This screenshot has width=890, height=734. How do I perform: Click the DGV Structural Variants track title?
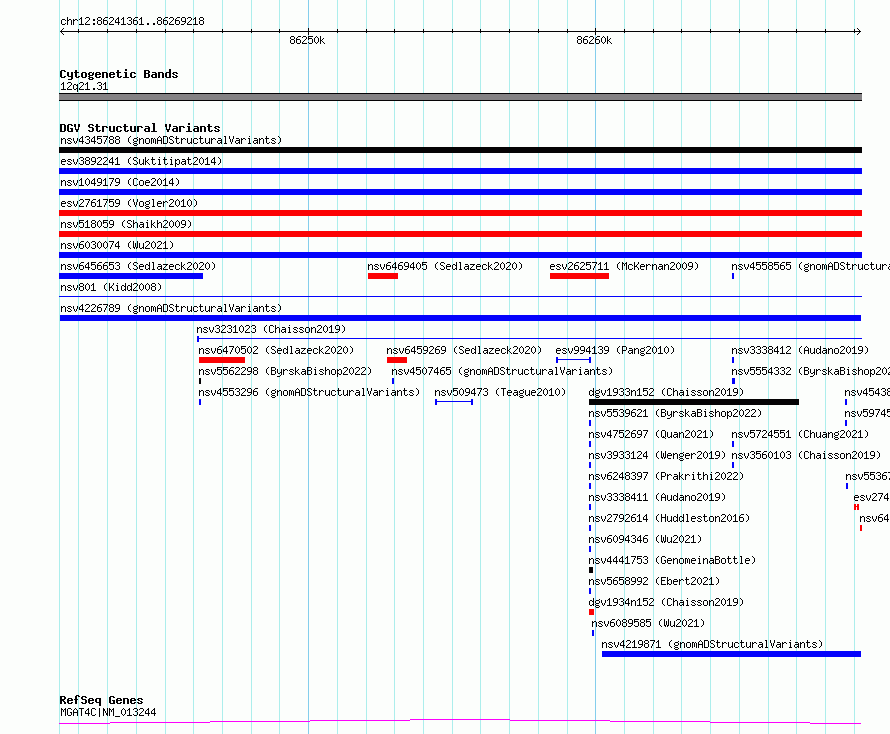[x=140, y=128]
